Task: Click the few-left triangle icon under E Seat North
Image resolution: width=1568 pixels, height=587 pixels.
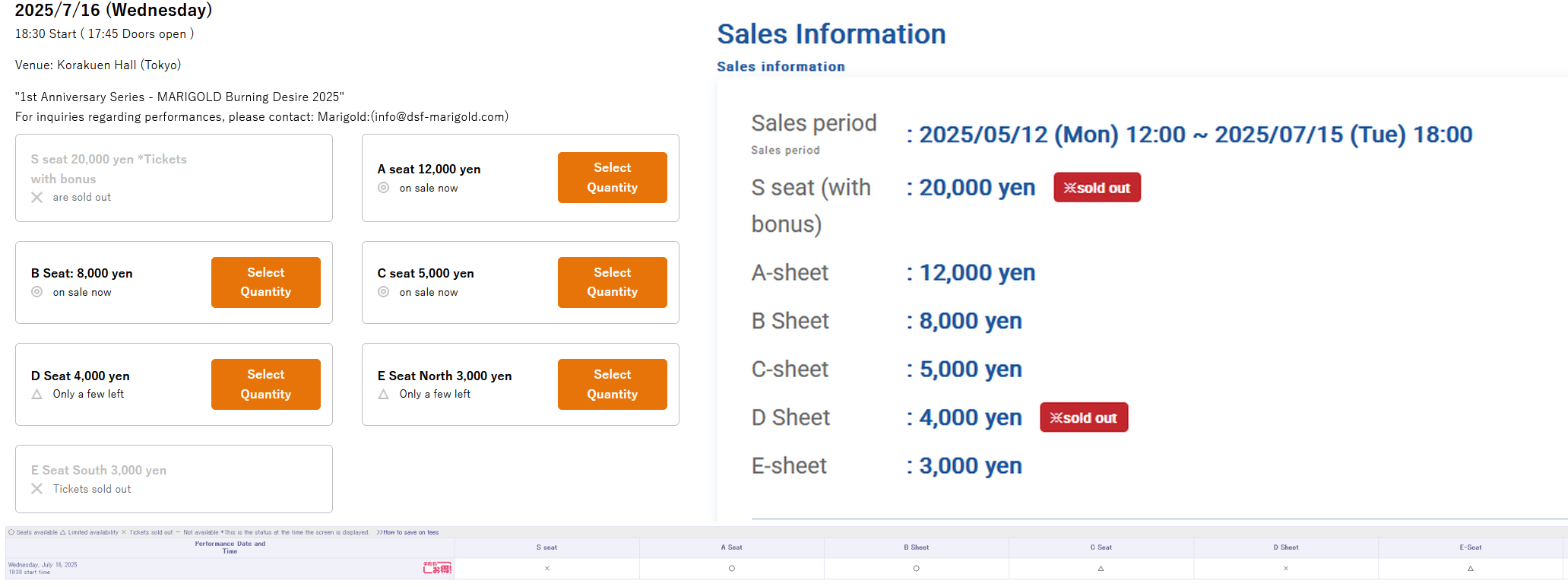Action: [384, 394]
